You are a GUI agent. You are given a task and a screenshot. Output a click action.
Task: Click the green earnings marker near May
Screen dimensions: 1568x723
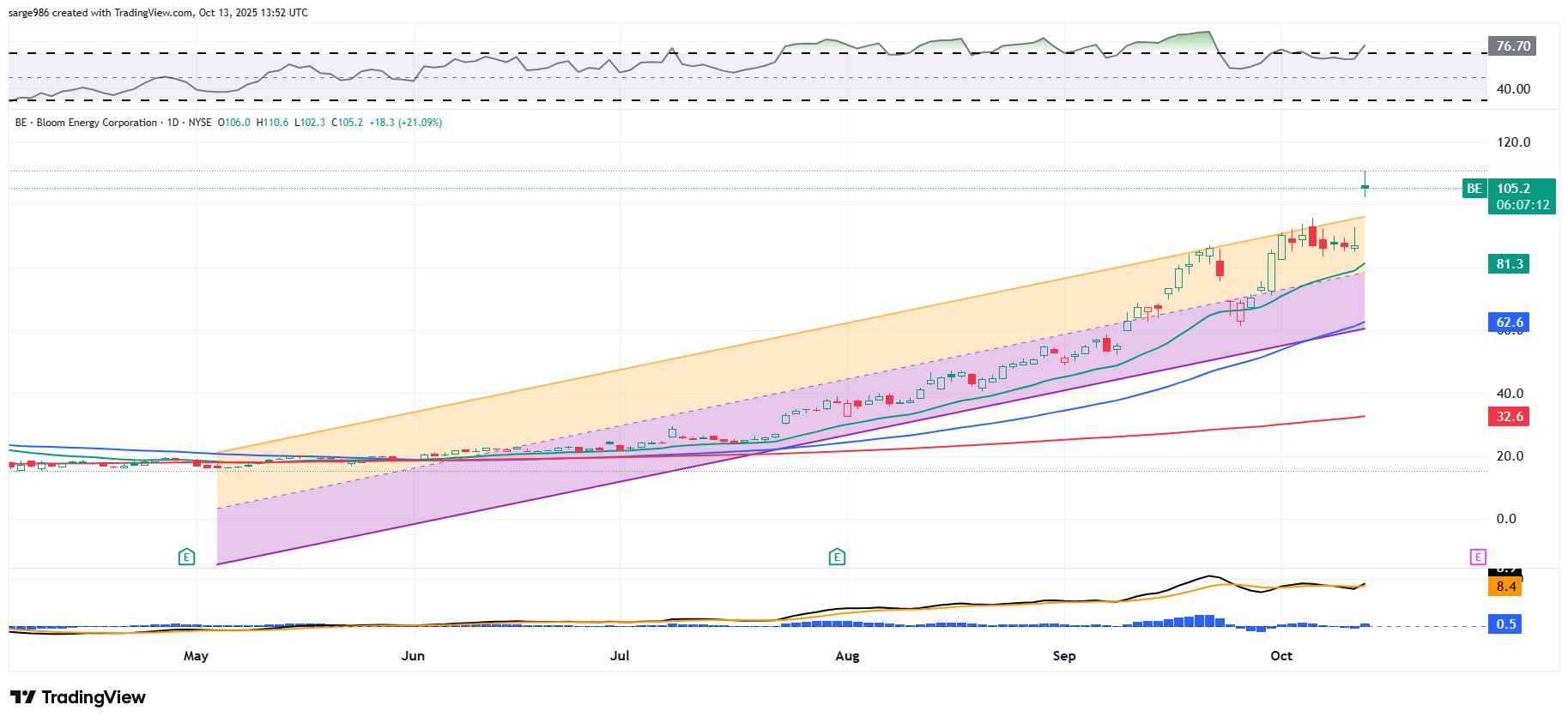[x=186, y=557]
